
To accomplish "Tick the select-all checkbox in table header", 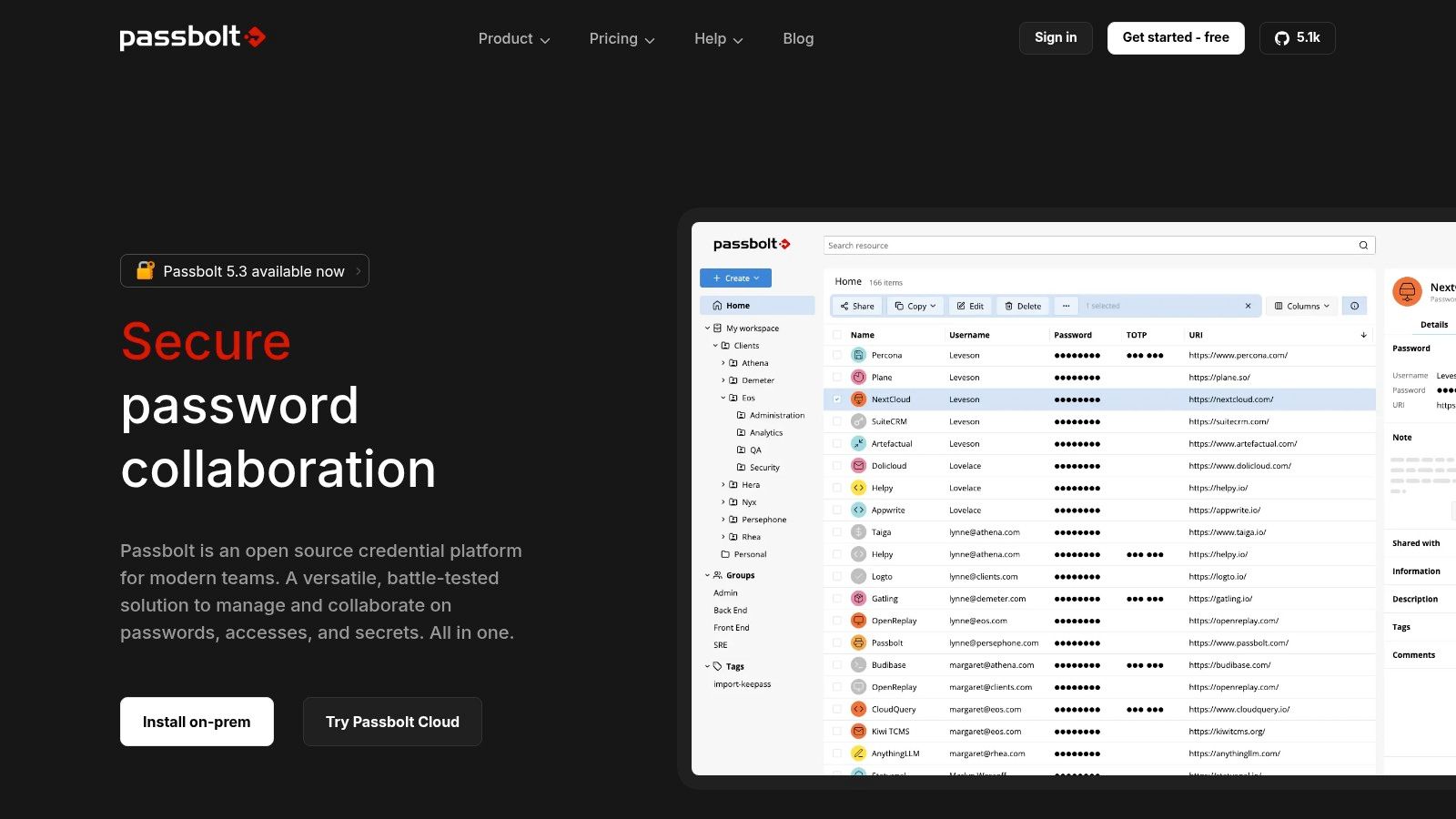I will [x=837, y=335].
